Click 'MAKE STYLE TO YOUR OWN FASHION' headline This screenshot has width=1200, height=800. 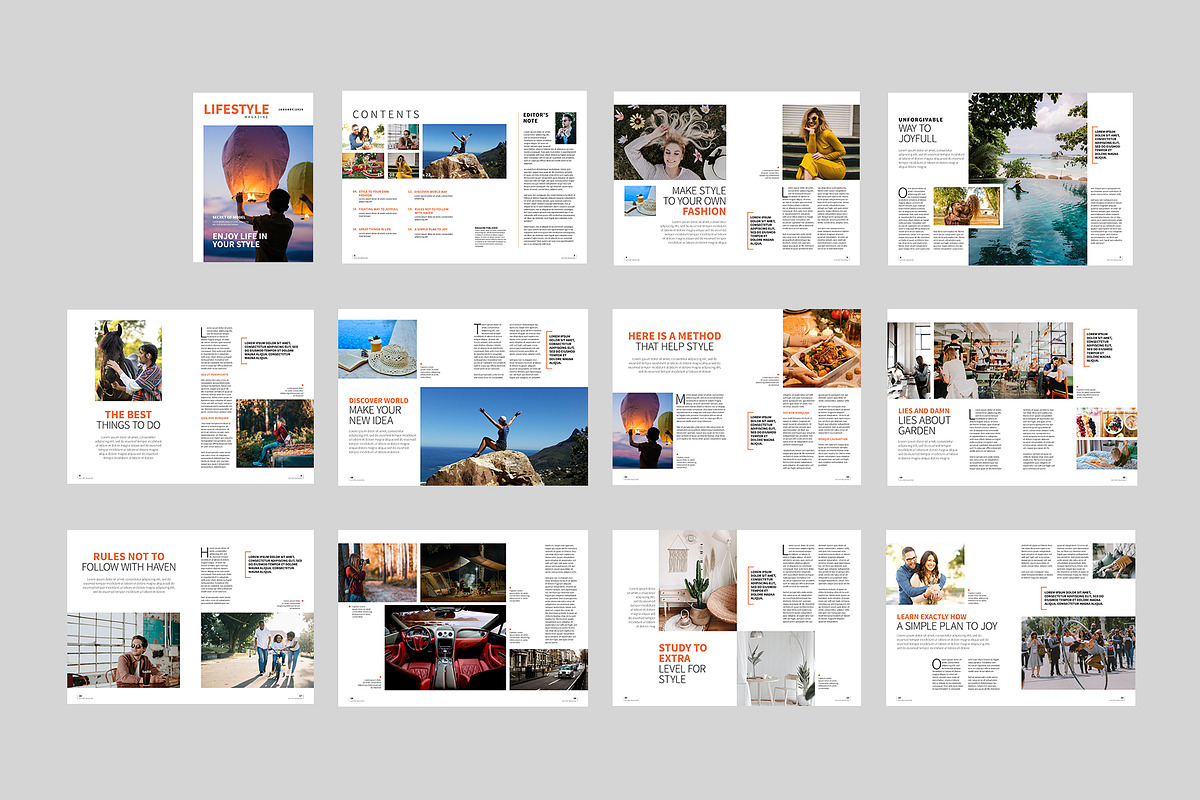[694, 200]
